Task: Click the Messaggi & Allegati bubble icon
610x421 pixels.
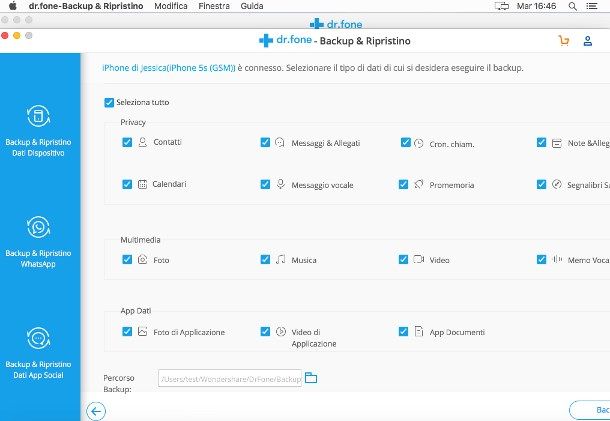Action: (280, 142)
